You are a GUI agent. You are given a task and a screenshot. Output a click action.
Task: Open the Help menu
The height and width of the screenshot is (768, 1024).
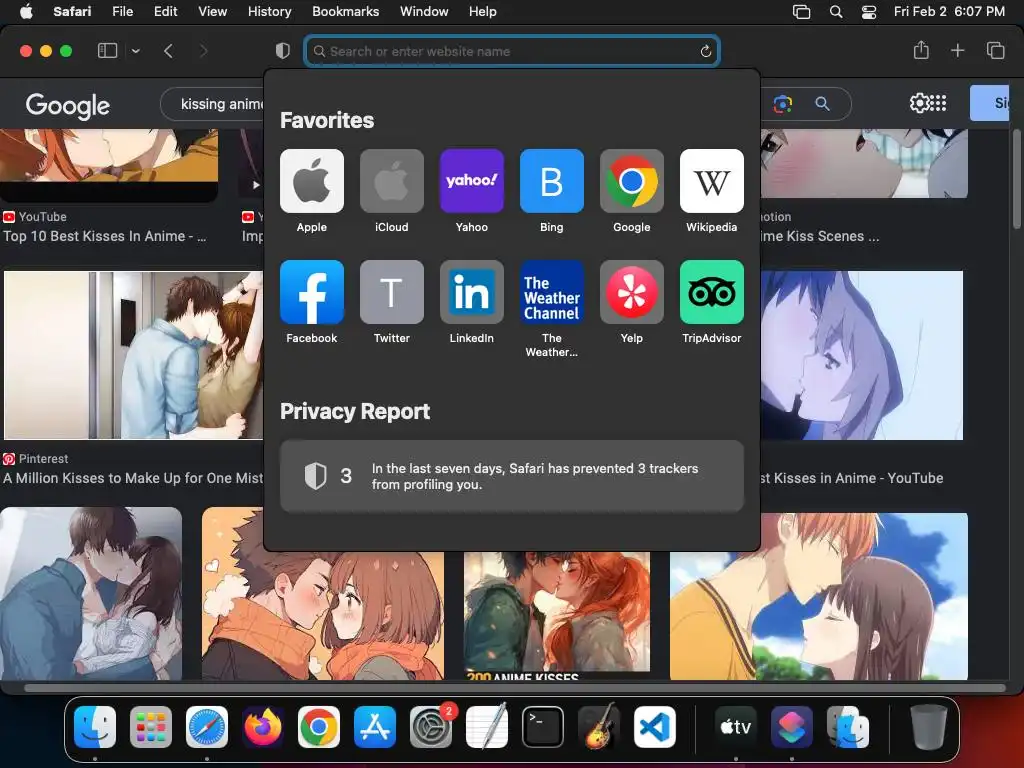[483, 12]
